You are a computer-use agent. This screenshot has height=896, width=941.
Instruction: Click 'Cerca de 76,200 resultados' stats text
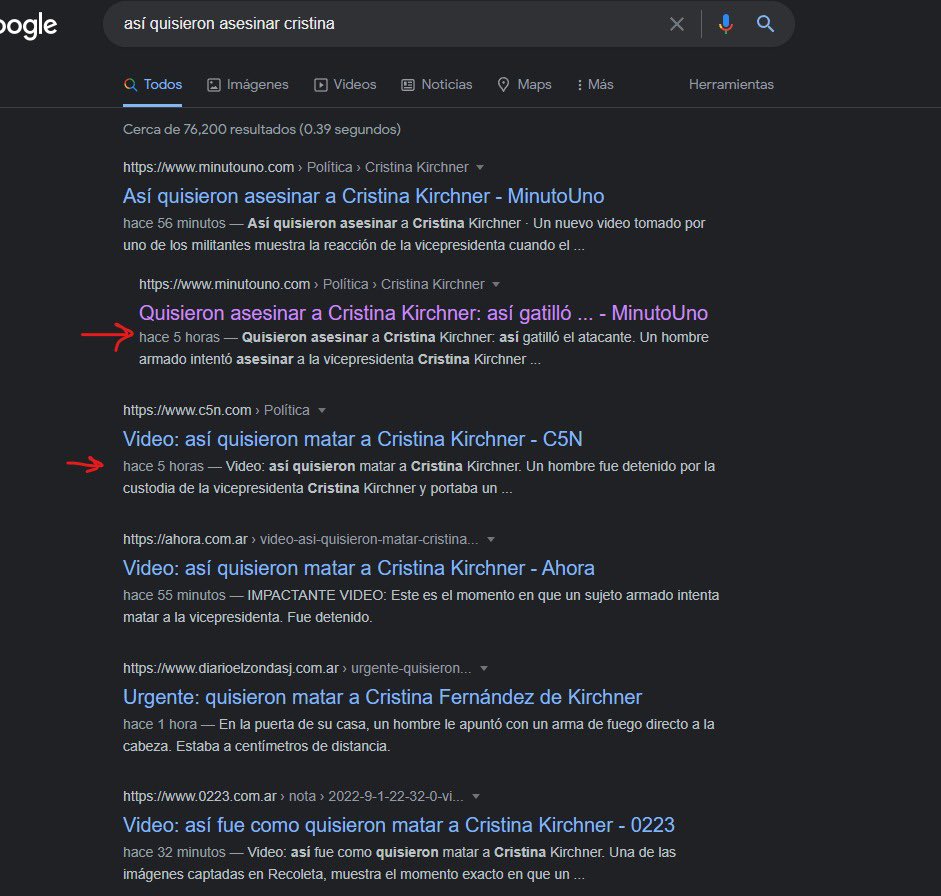coord(262,130)
